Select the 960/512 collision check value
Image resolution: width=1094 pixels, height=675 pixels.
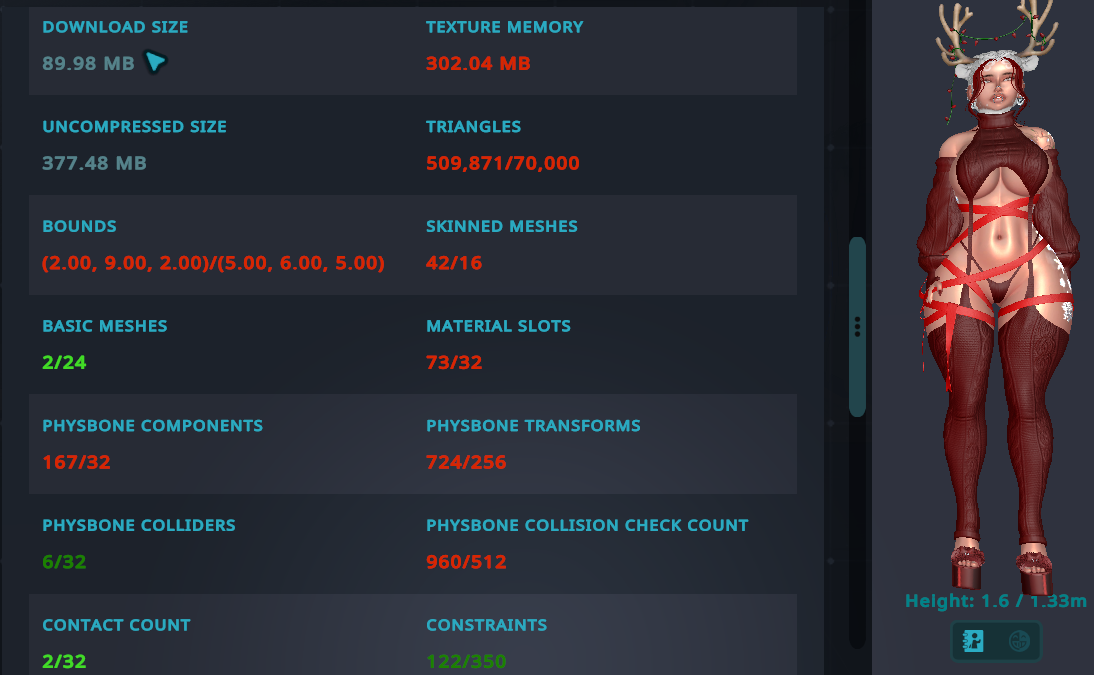(x=466, y=563)
